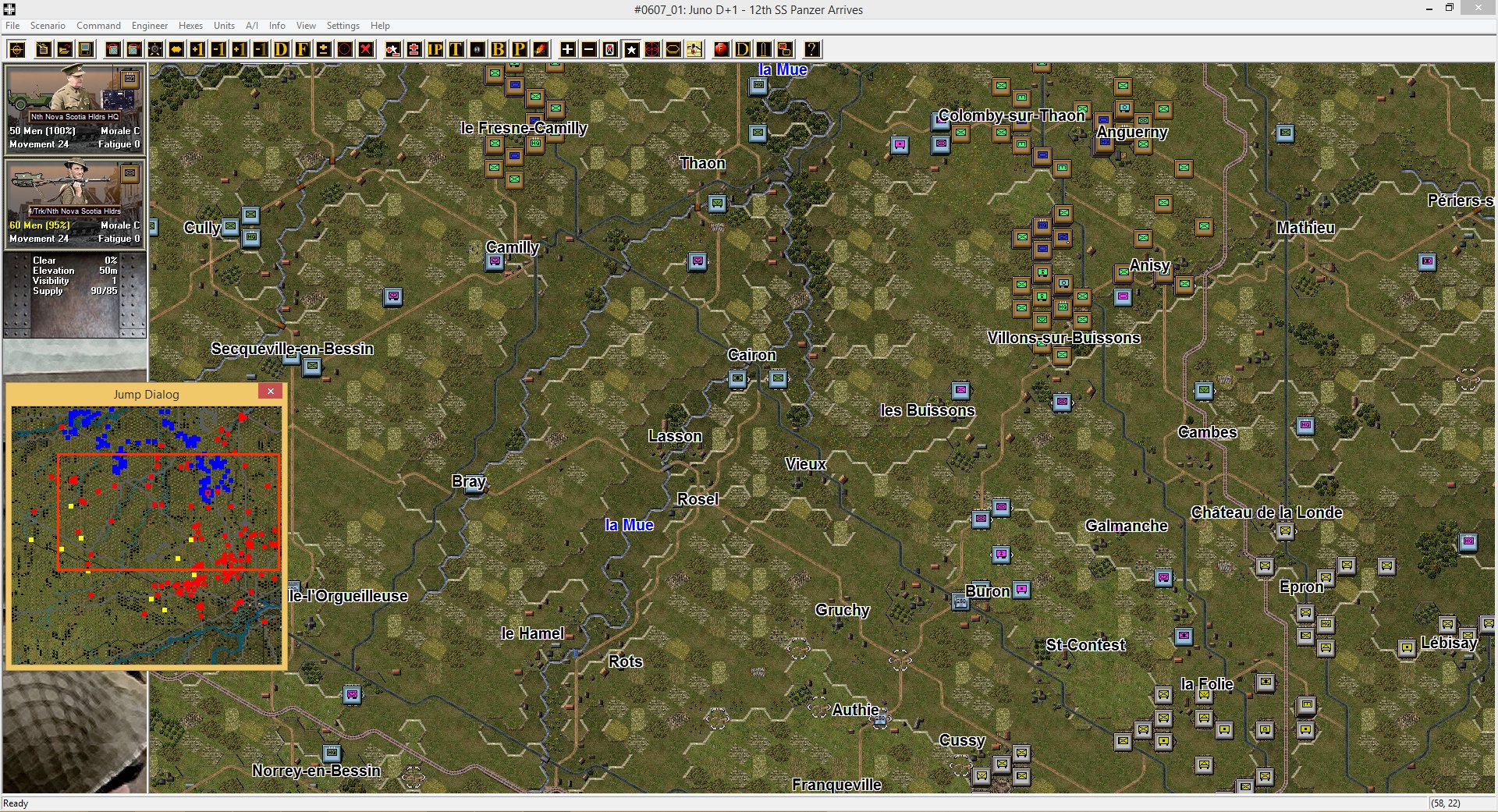Screen dimensions: 1498x812
Task: Open the View menu
Action: click(x=306, y=26)
